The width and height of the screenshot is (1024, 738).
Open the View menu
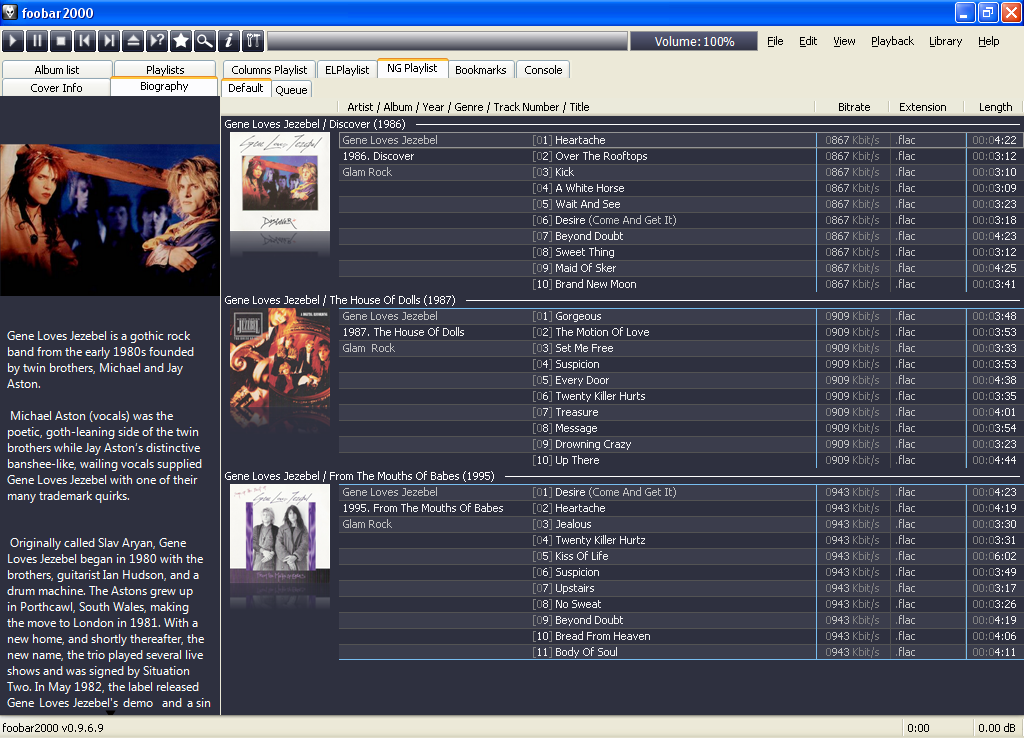[844, 41]
